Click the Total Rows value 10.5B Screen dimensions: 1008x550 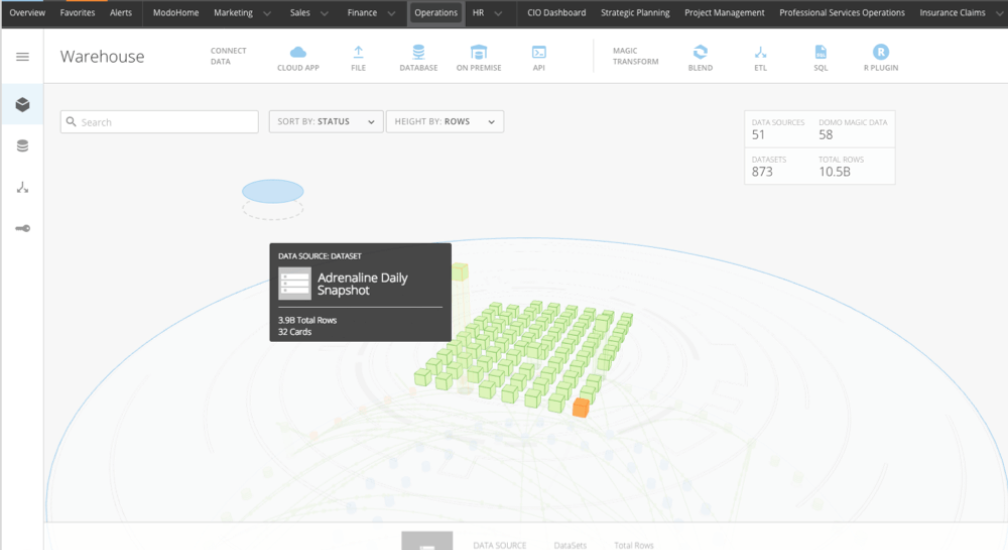pos(834,172)
